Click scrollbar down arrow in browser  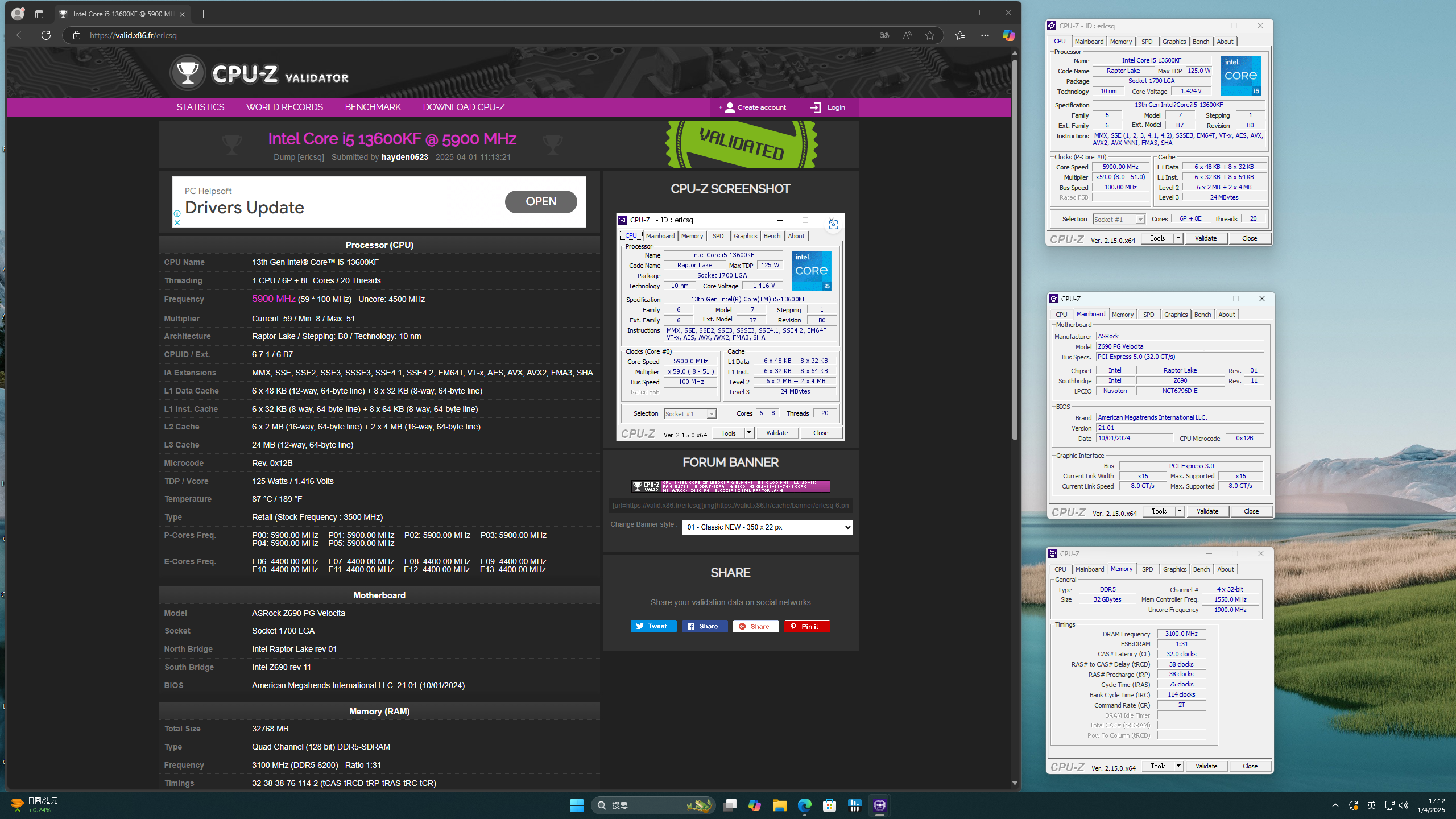tap(1015, 783)
